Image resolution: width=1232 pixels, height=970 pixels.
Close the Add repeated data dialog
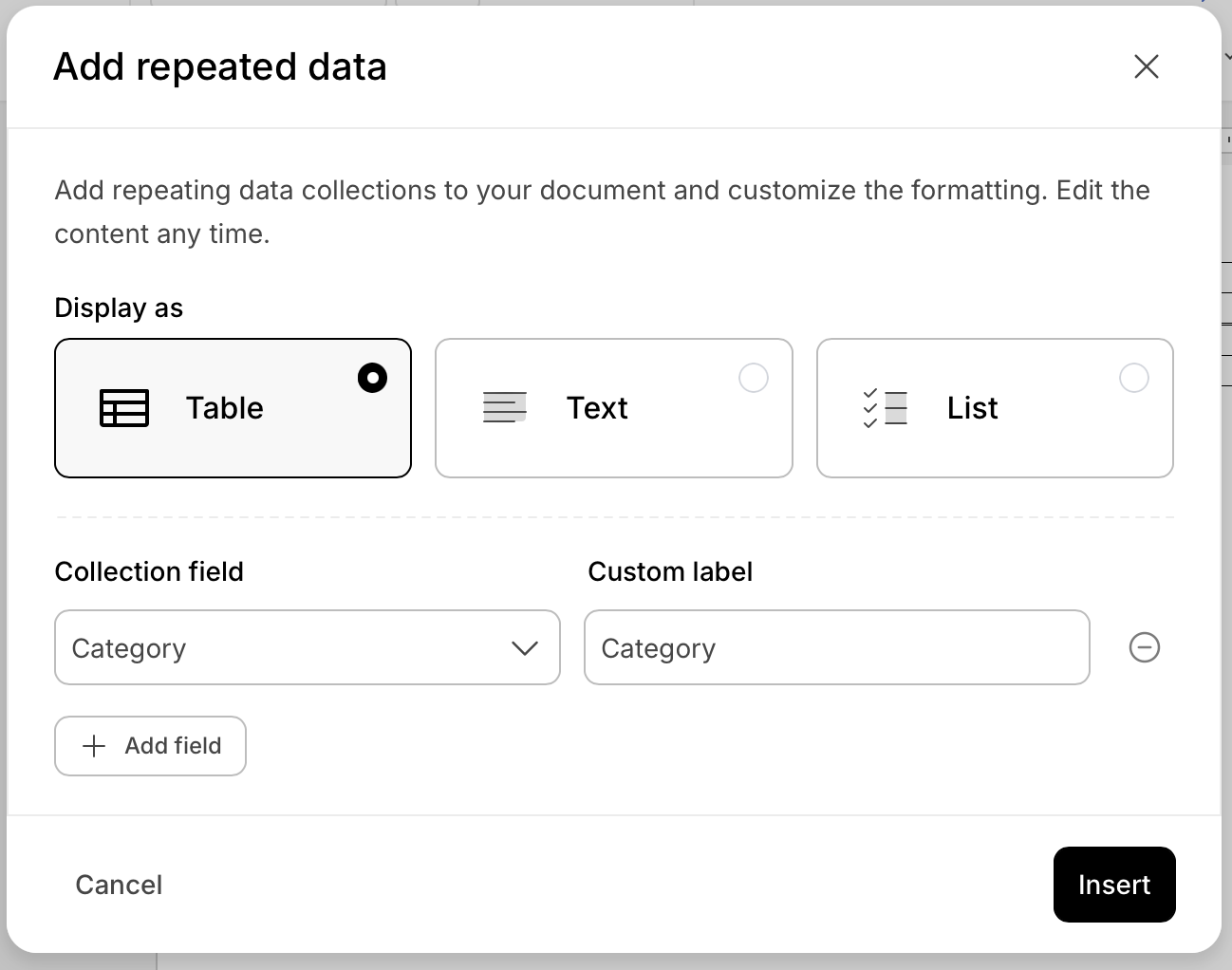tap(1146, 66)
